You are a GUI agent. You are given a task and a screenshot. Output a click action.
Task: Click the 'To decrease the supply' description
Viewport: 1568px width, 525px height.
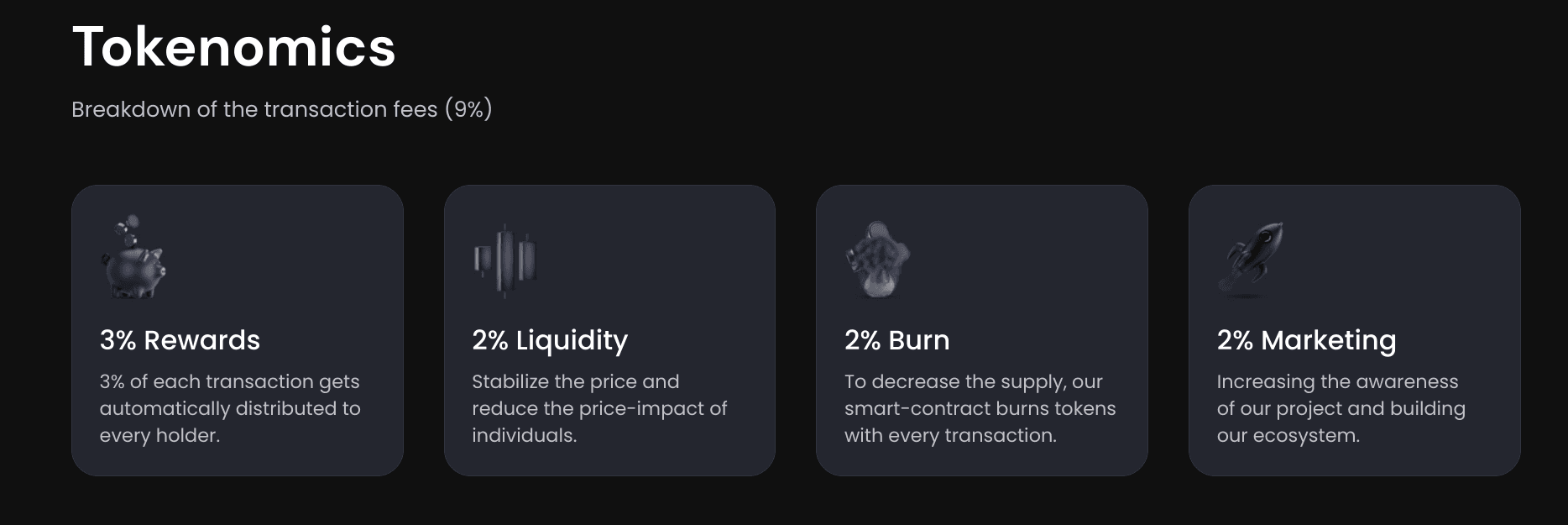point(980,408)
